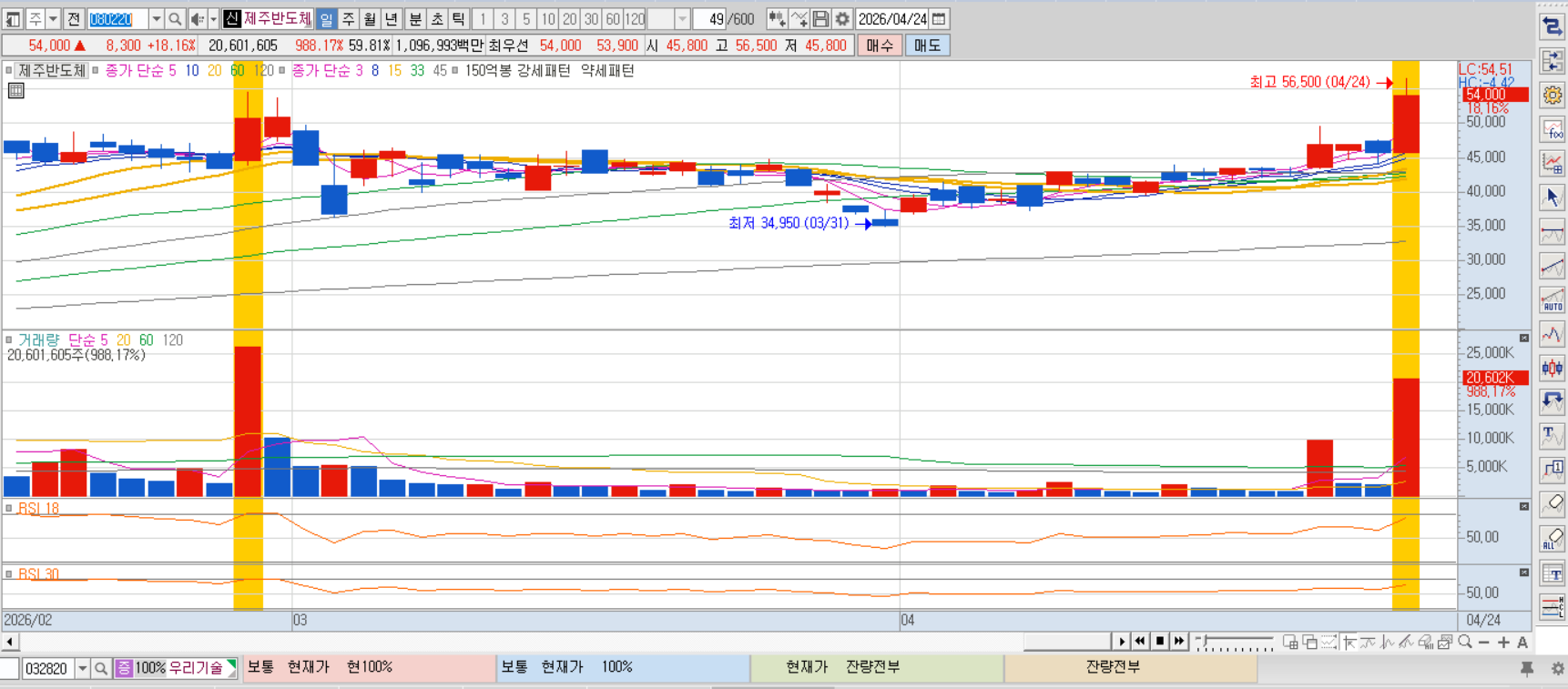This screenshot has height=689, width=1568.
Task: Click the HCL lines icon in right toolbar
Action: 1552,607
